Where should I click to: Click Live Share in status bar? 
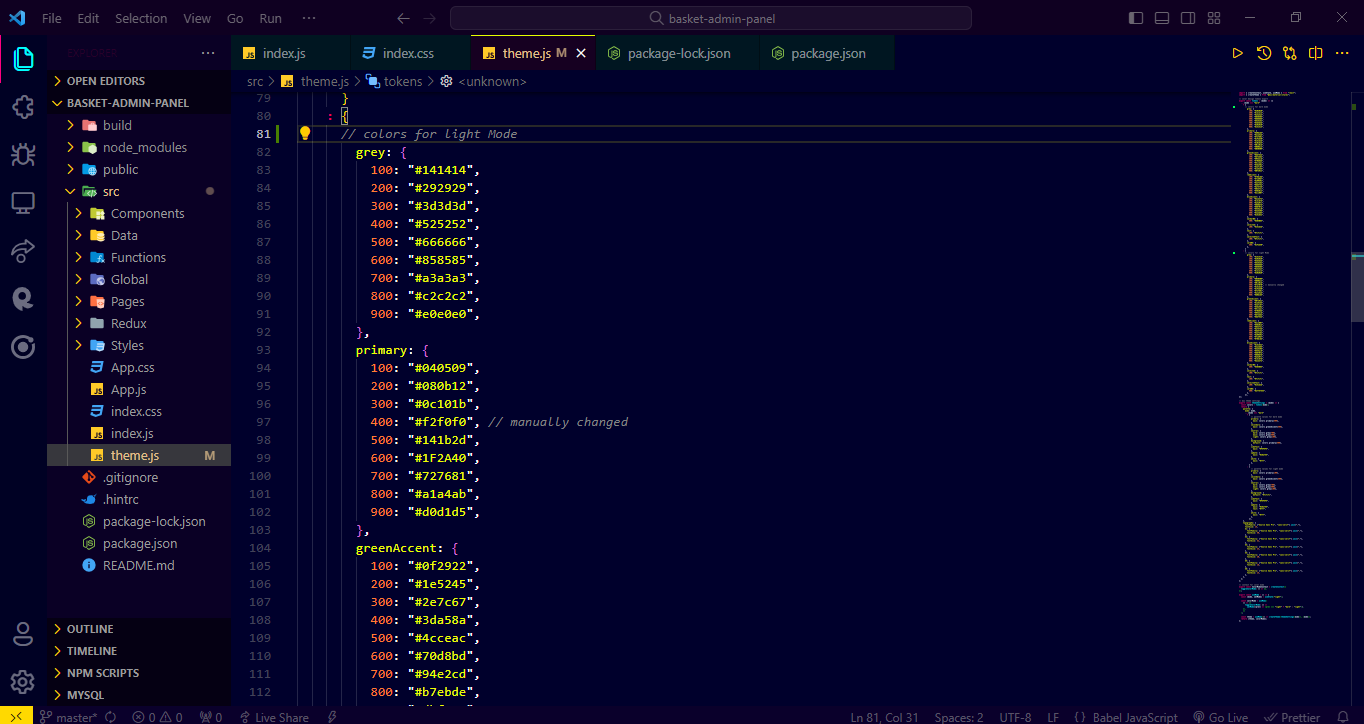[x=274, y=717]
